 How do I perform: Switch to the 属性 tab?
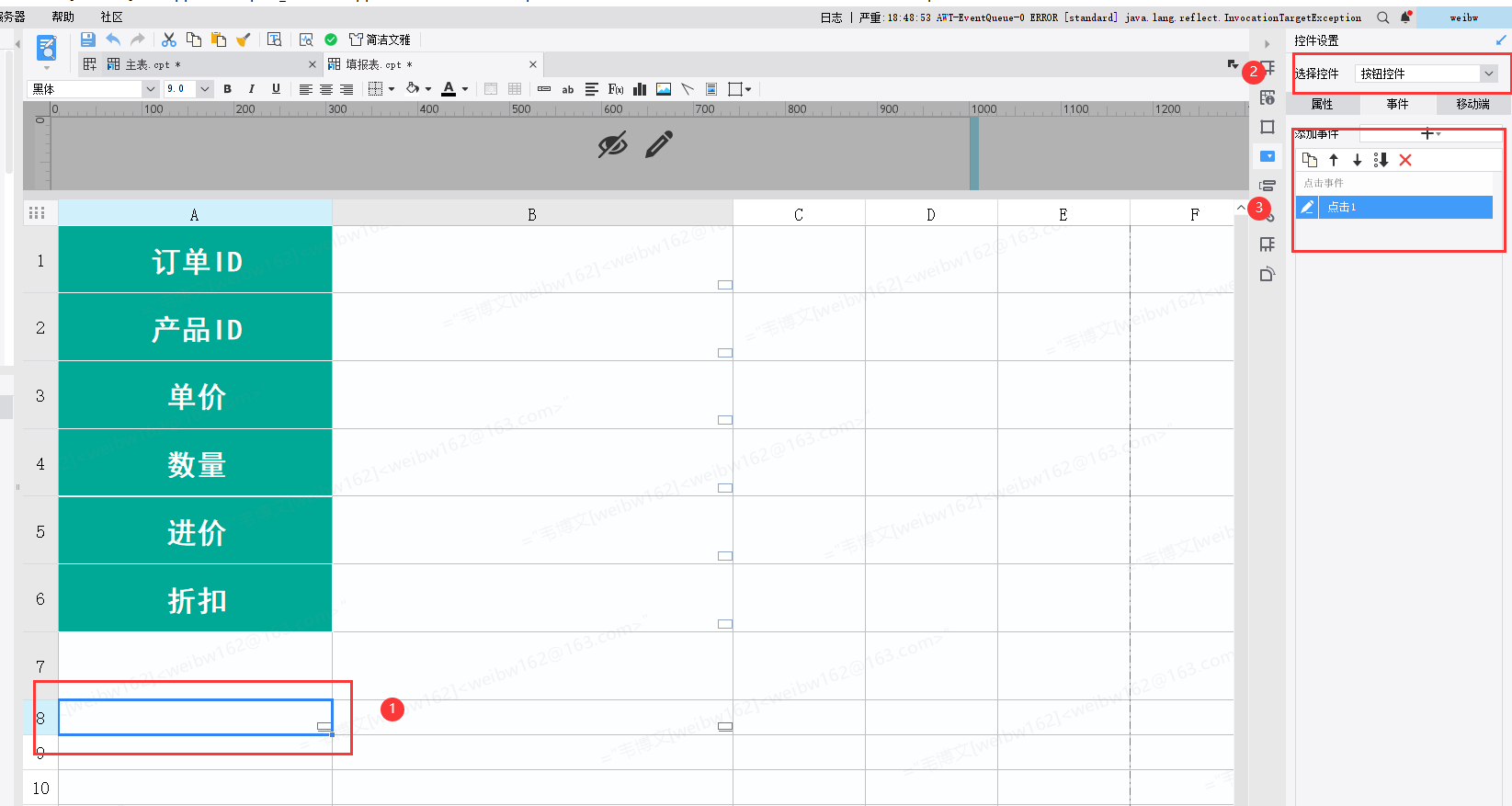(1322, 104)
